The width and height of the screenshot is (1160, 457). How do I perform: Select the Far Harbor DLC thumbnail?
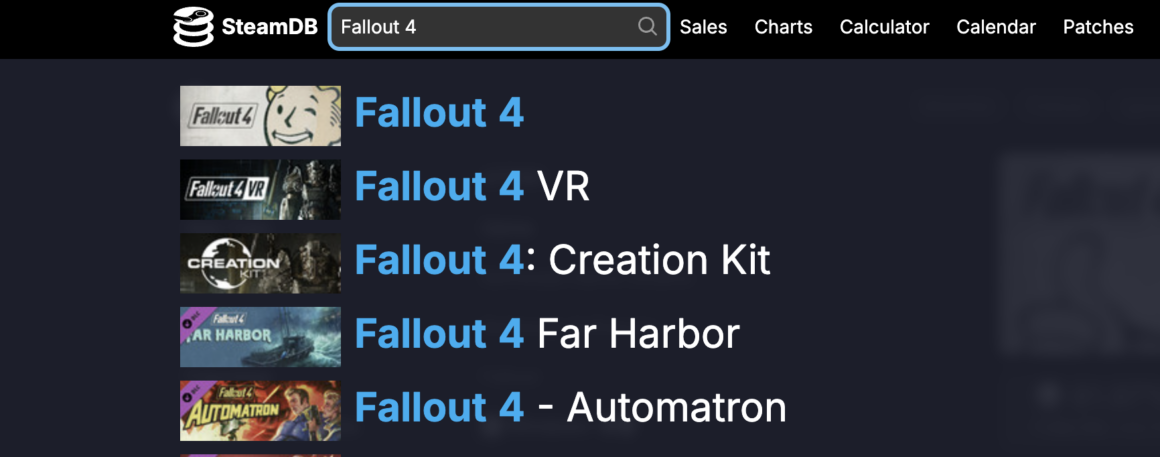click(x=260, y=337)
